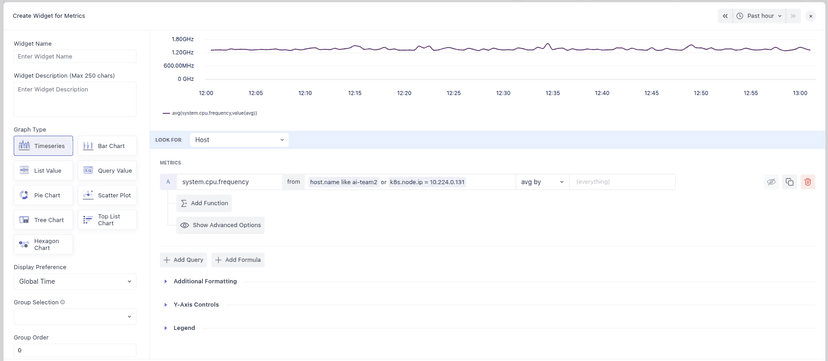
Task: Click Show Advanced Options button
Action: point(221,225)
